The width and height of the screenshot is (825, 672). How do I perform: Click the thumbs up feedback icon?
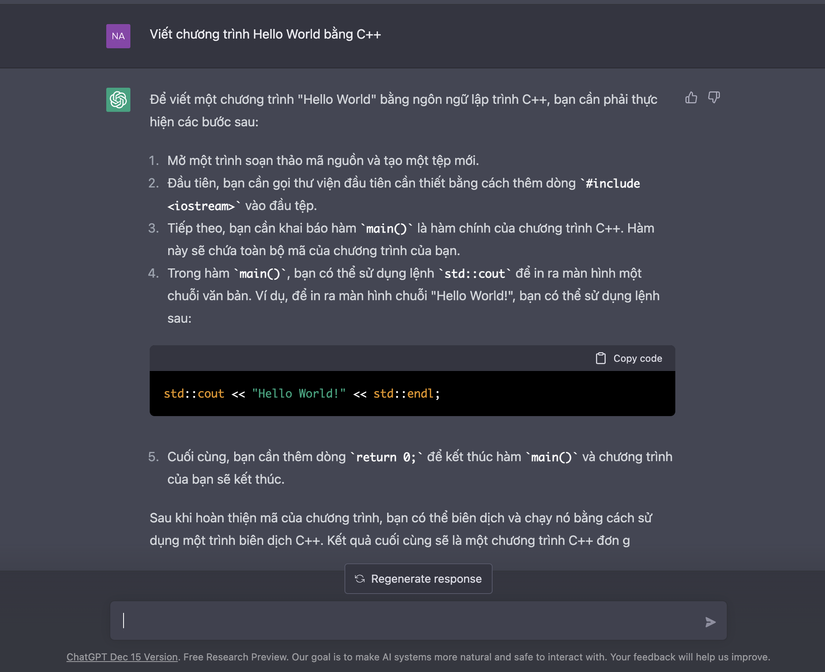[x=691, y=98]
